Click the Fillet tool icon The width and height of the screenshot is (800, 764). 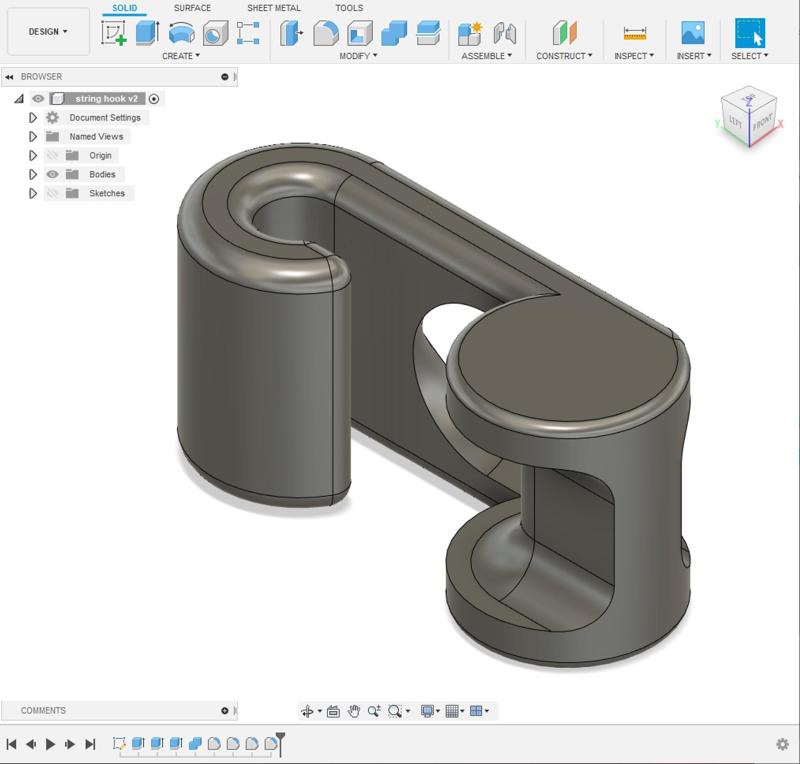324,33
